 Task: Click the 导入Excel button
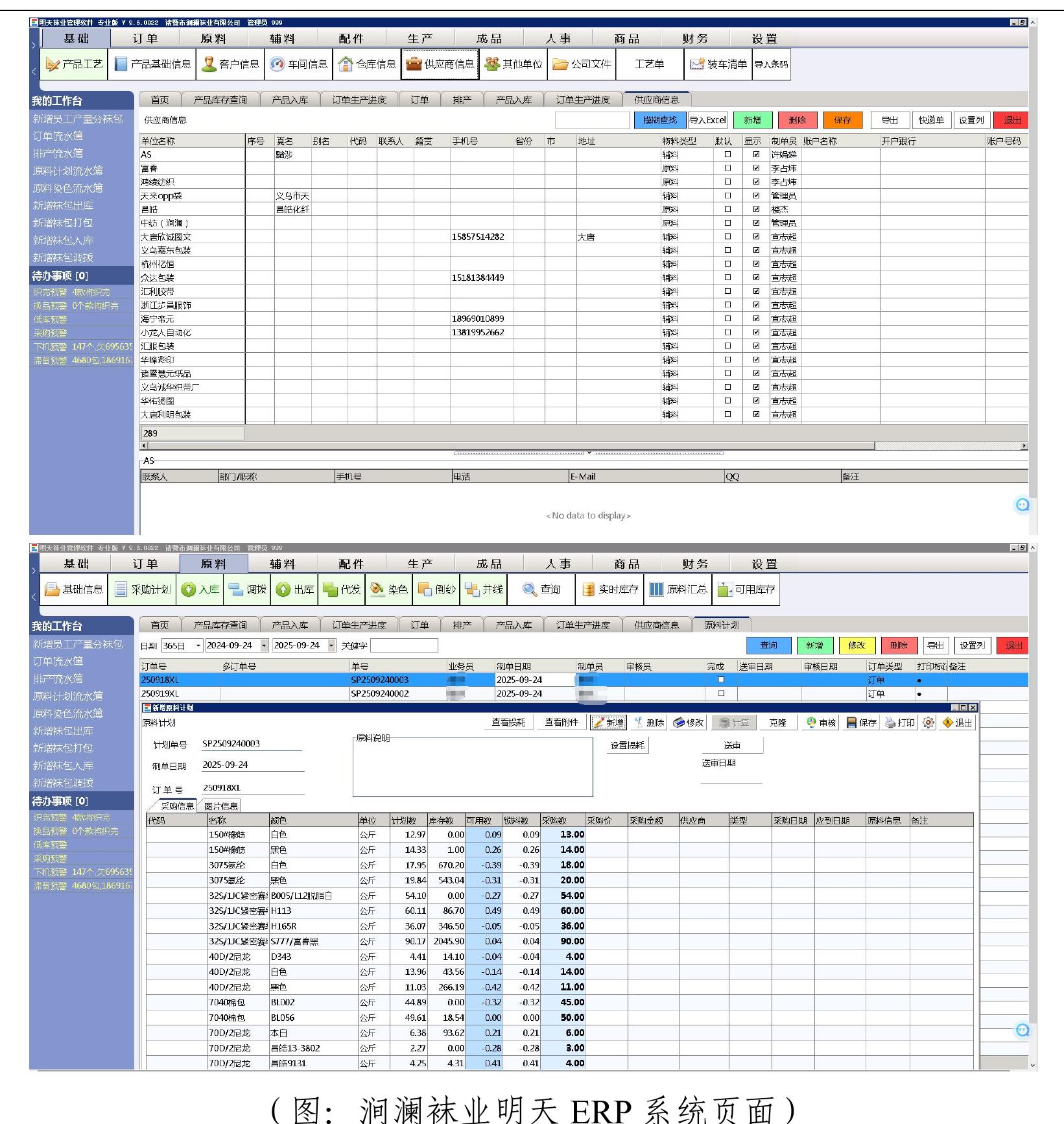tap(707, 120)
